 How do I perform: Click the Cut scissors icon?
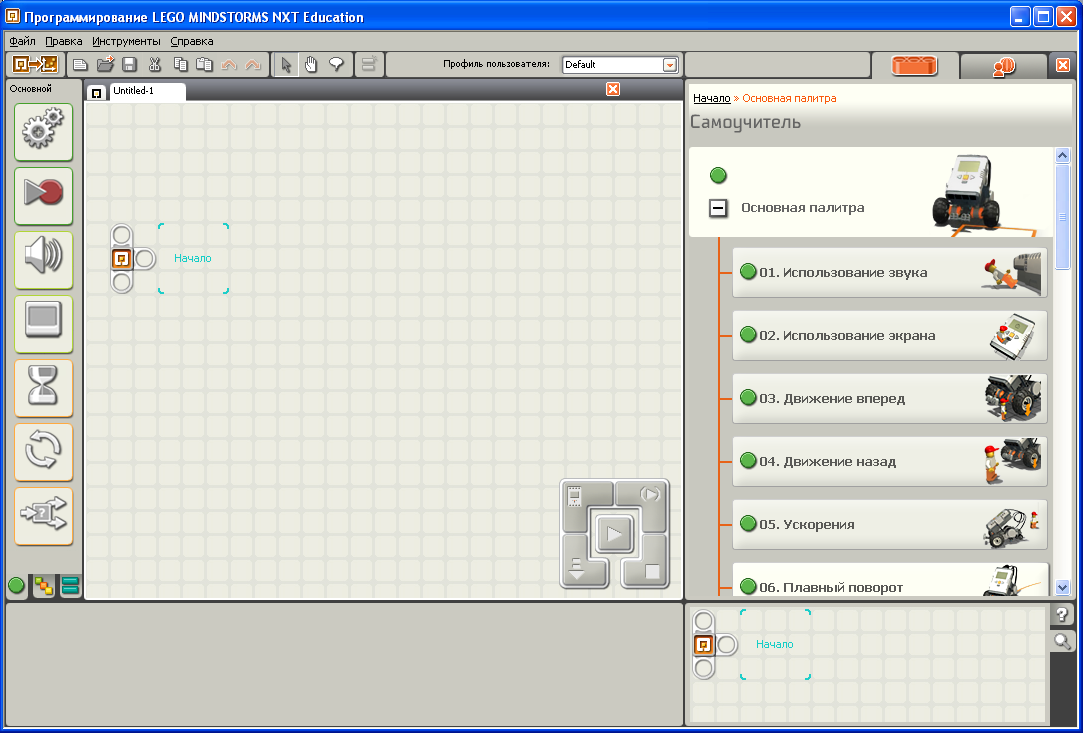click(x=155, y=65)
